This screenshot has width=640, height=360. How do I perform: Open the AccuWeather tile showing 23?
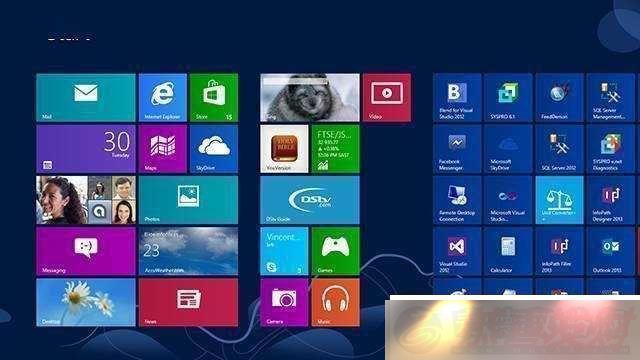[188, 251]
